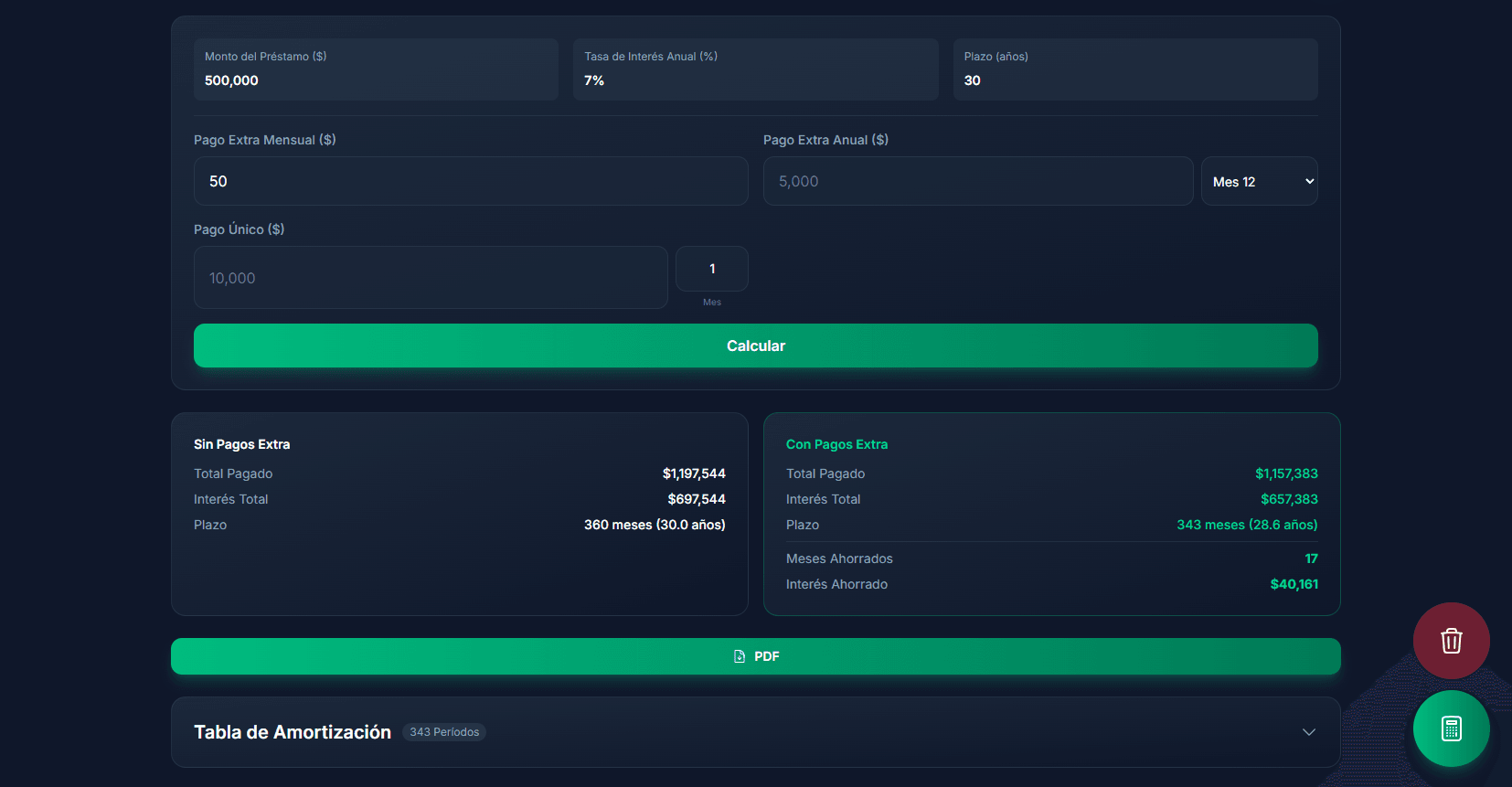Click the Plazo (años) label
This screenshot has height=787, width=1512.
996,57
